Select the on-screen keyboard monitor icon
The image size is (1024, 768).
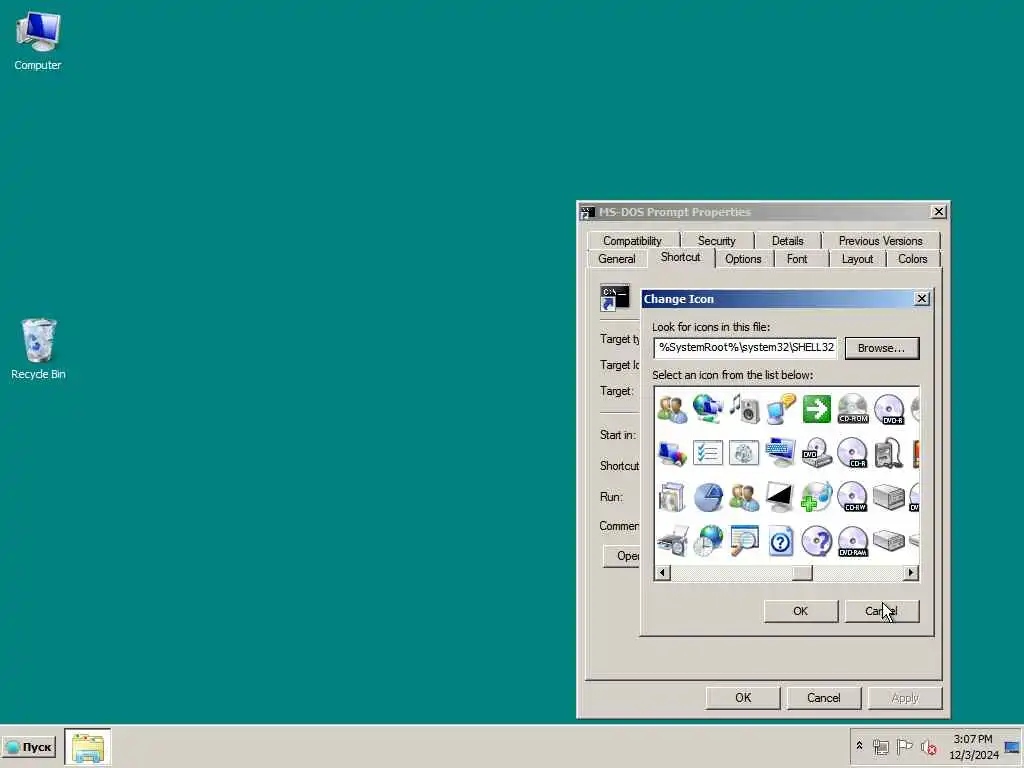click(x=780, y=453)
